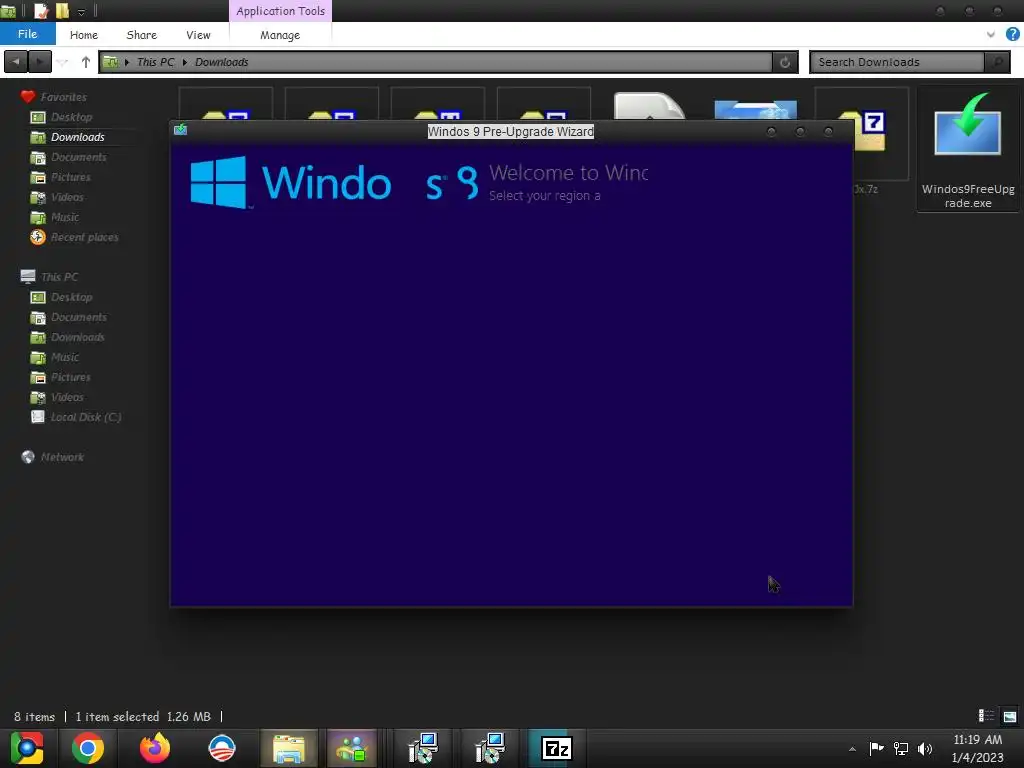
Task: Open the Customize Quick Access Toolbar dropdown
Action: pyautogui.click(x=82, y=11)
